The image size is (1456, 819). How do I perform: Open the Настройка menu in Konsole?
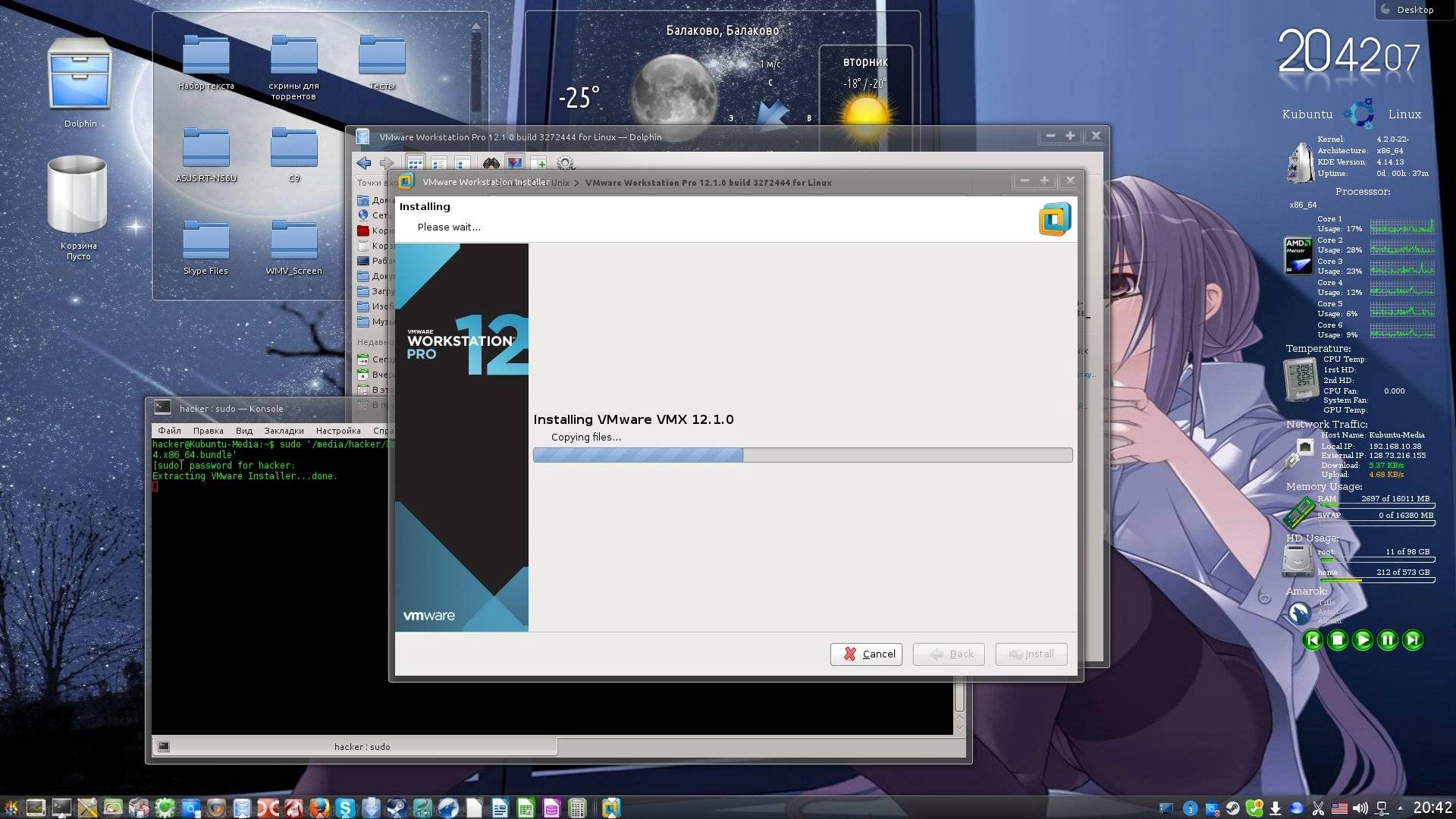(338, 431)
